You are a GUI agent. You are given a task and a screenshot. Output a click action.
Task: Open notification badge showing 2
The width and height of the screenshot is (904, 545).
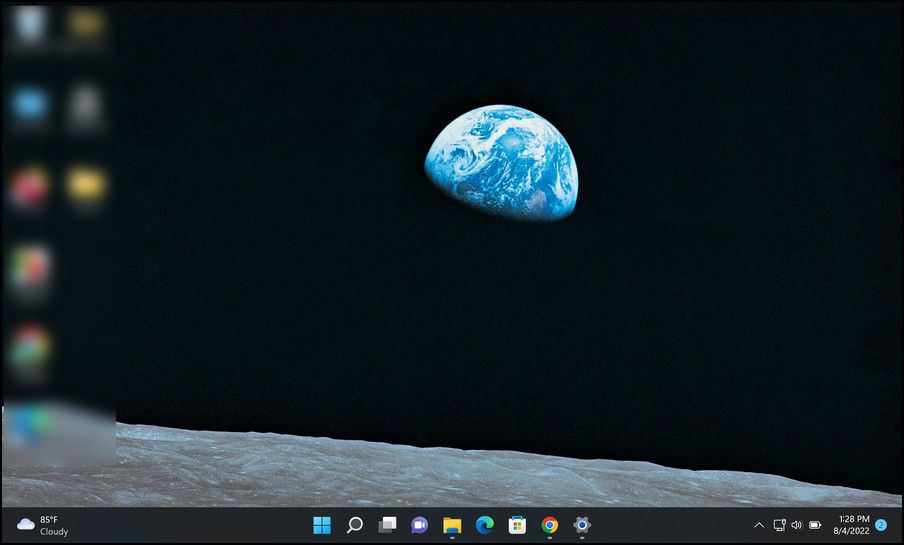[x=880, y=525]
